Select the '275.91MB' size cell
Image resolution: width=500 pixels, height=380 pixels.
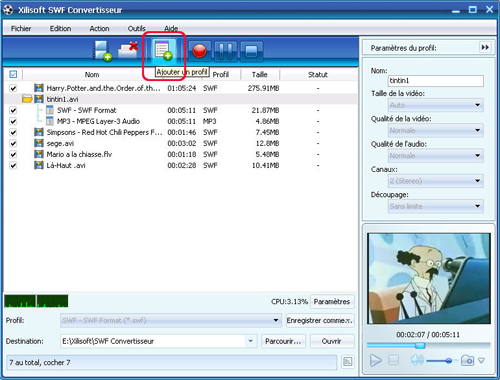[263, 88]
